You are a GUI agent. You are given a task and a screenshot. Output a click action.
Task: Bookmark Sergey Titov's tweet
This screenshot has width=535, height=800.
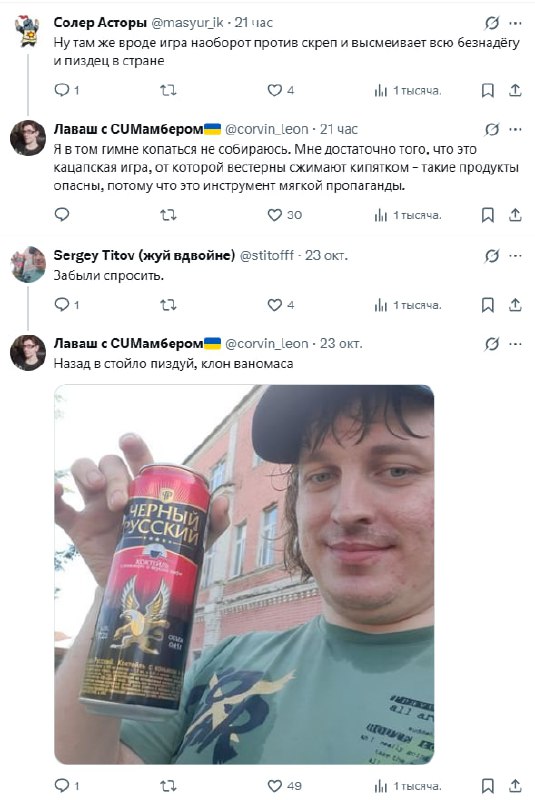click(x=488, y=305)
